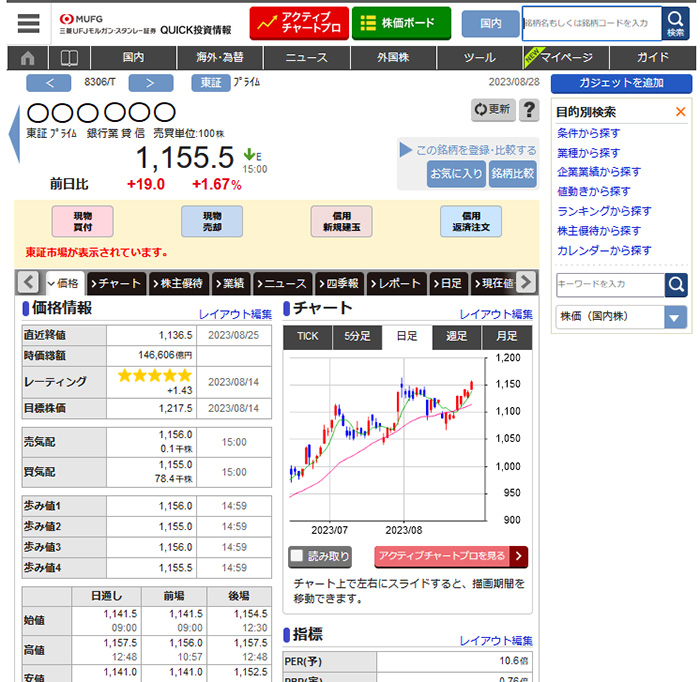Click the 東証 market badge
Viewport: 700px width, 682px height.
(211, 83)
